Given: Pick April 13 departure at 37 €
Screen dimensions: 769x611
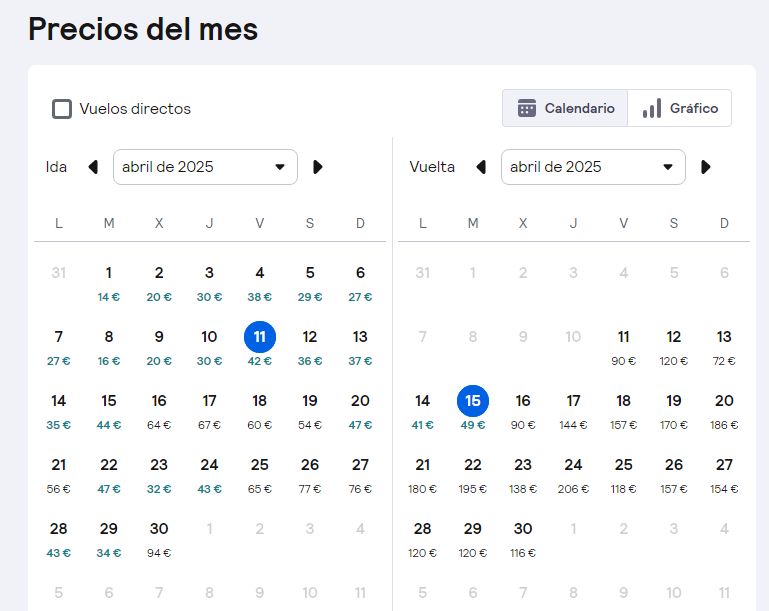Looking at the screenshot, I should (x=360, y=348).
